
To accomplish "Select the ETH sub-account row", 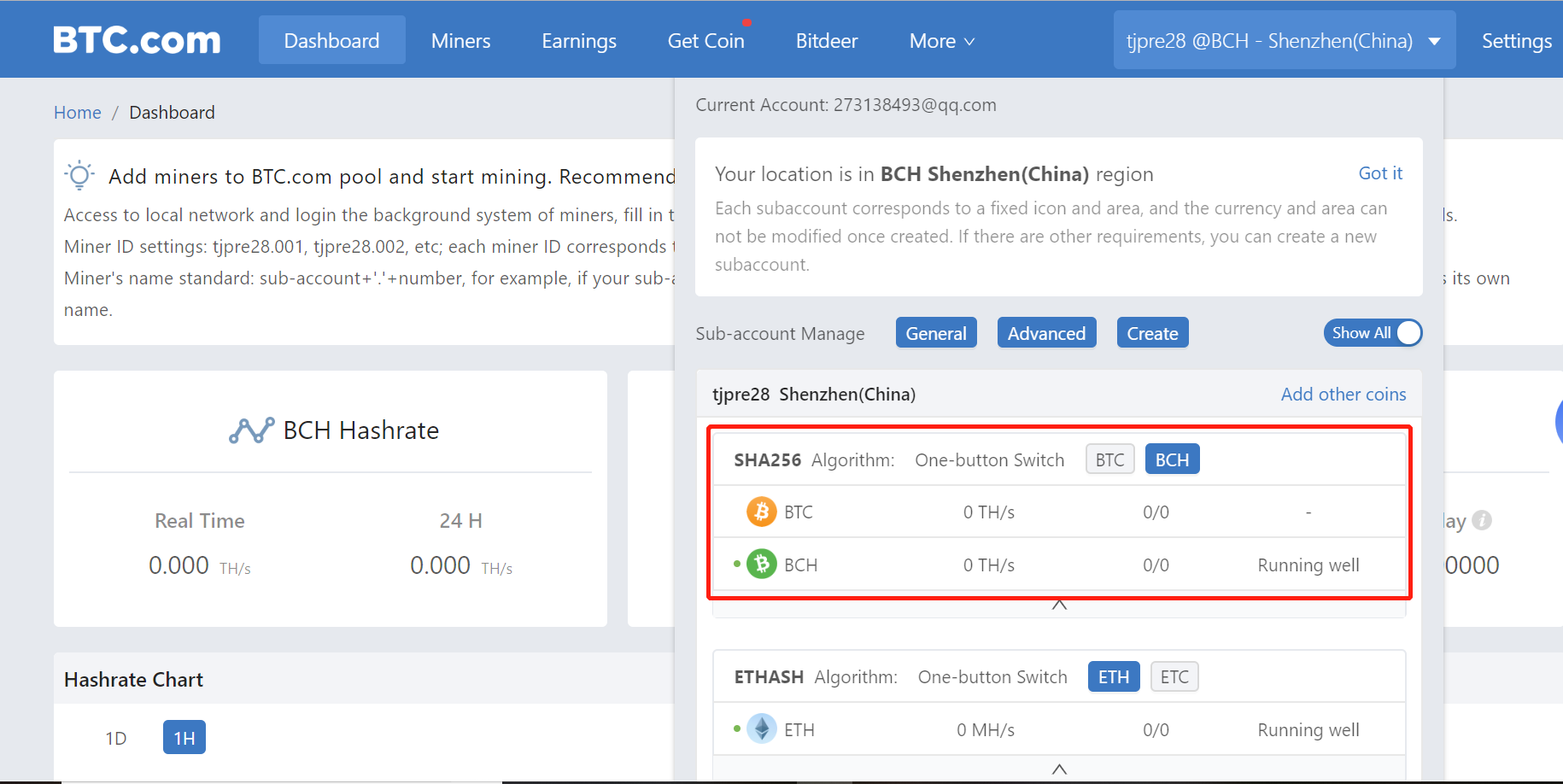I will click(1059, 728).
